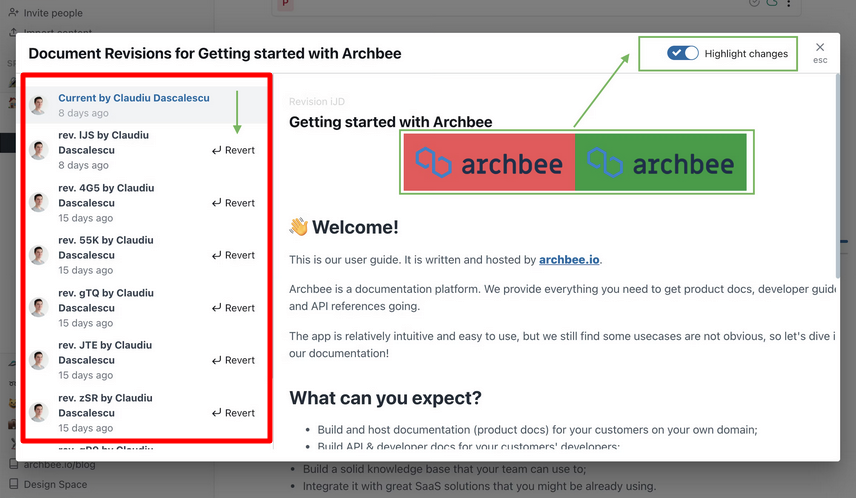Click the document preview vertical scrollbar
The image size is (856, 498).
pyautogui.click(x=837, y=176)
